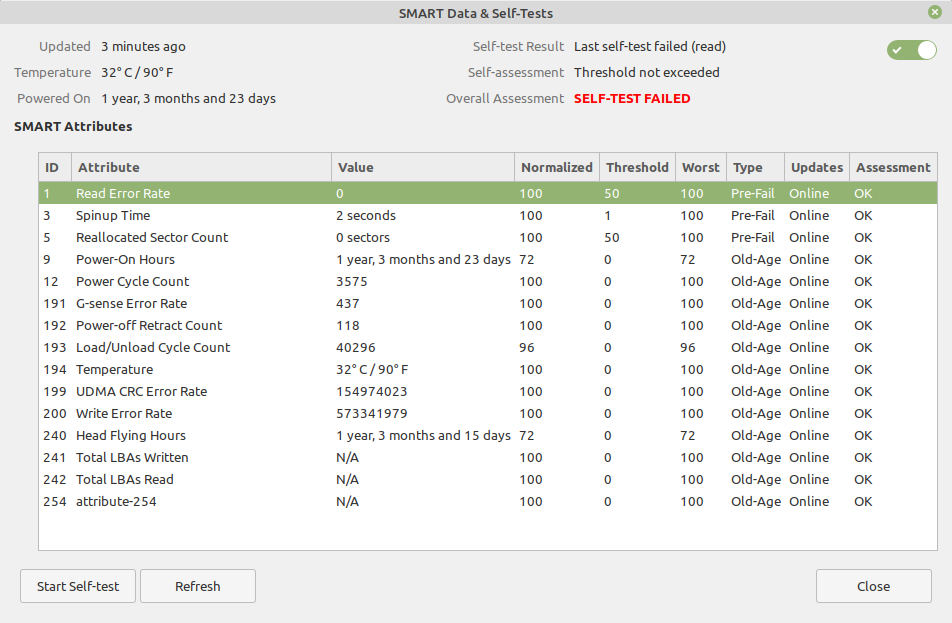This screenshot has width=952, height=623.
Task: Click value 437 in G-sense row
Action: (348, 303)
